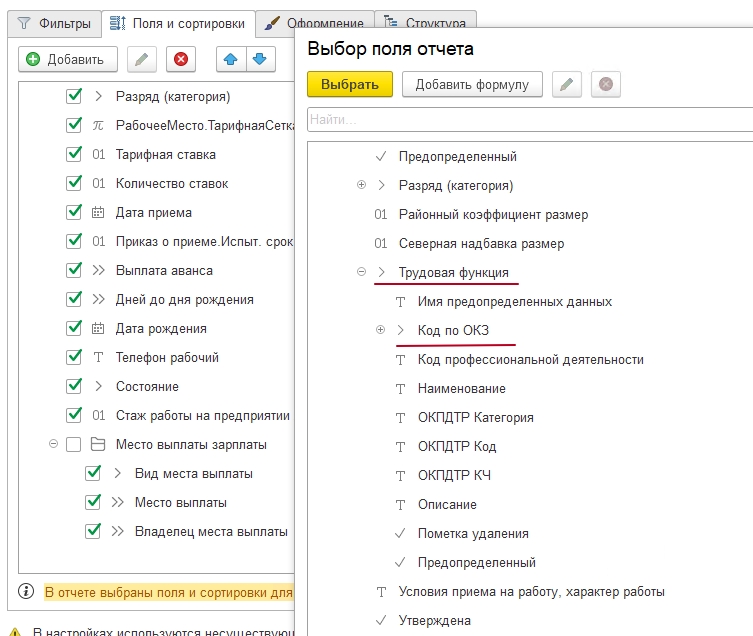Uncheck Дней до дня рождения checkbox
The width and height of the screenshot is (753, 636).
73,299
